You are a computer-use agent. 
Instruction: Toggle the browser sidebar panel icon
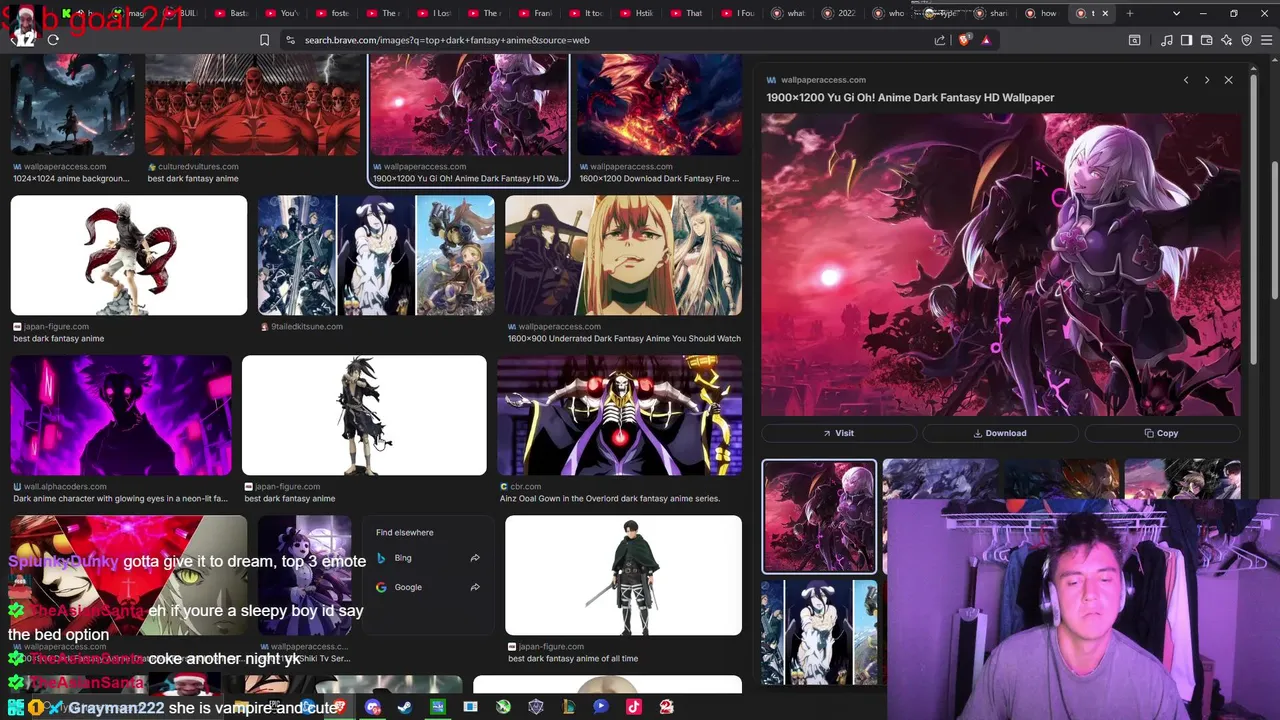tap(1186, 40)
